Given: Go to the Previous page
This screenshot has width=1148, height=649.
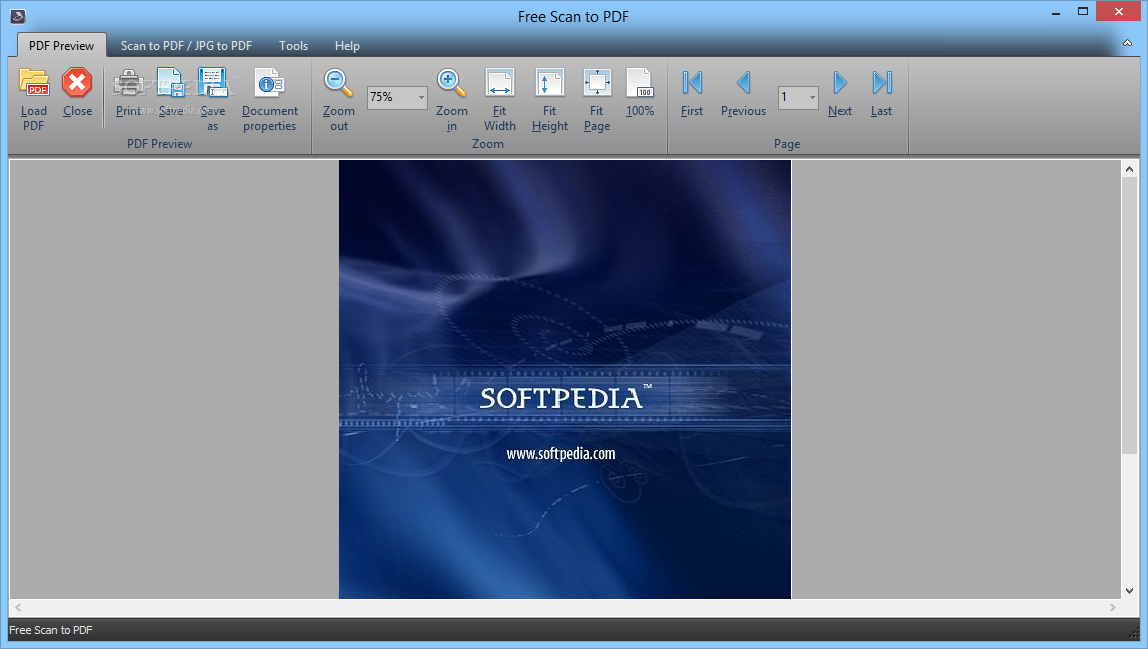Looking at the screenshot, I should (743, 93).
